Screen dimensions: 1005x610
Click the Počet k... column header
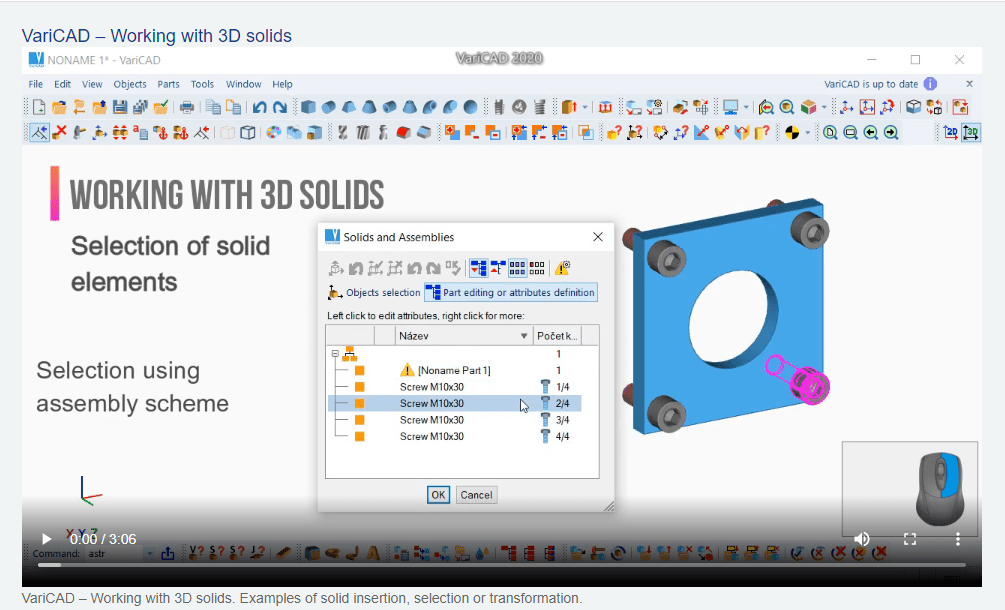tap(558, 336)
